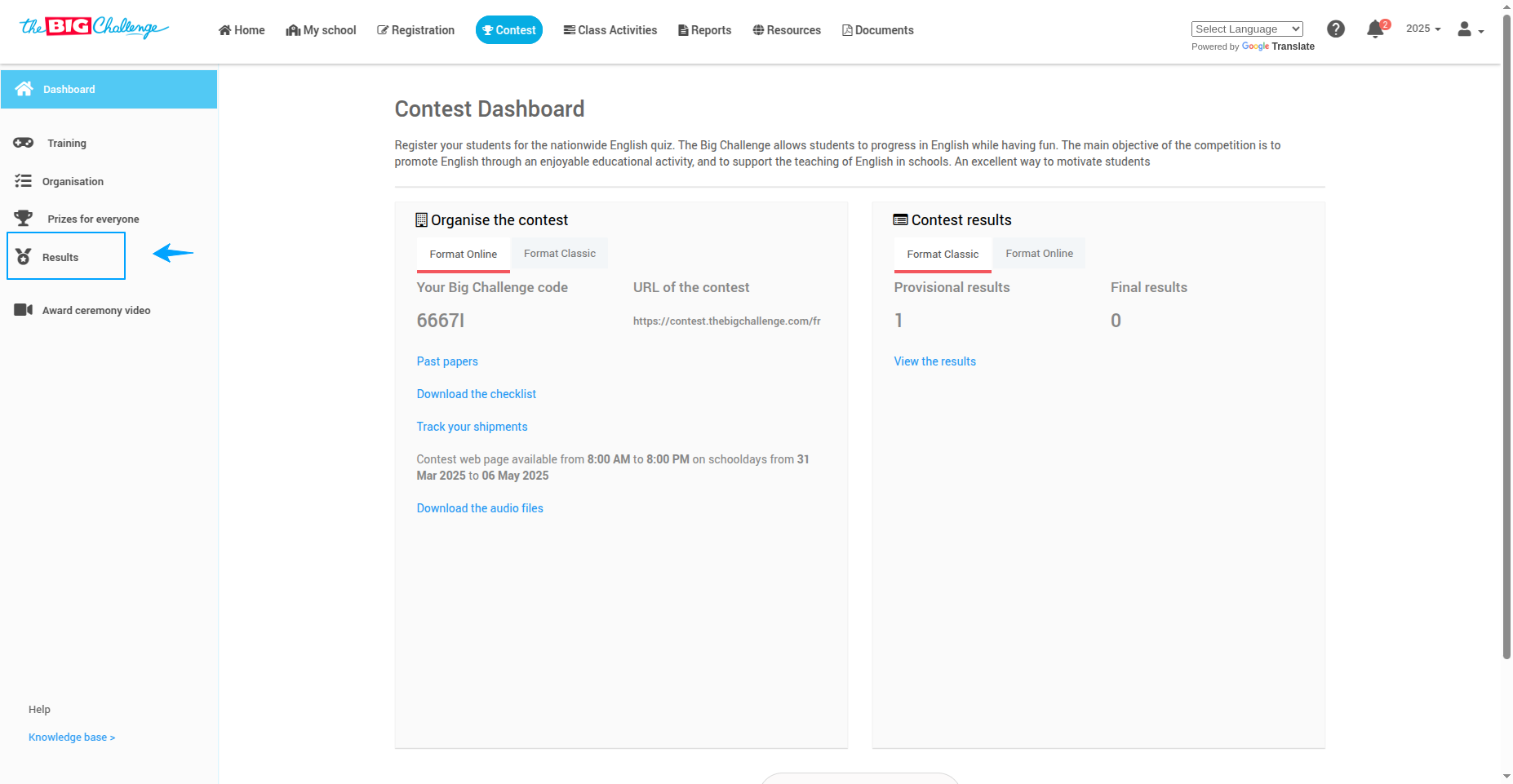Open the Select Language dropdown

tap(1247, 29)
